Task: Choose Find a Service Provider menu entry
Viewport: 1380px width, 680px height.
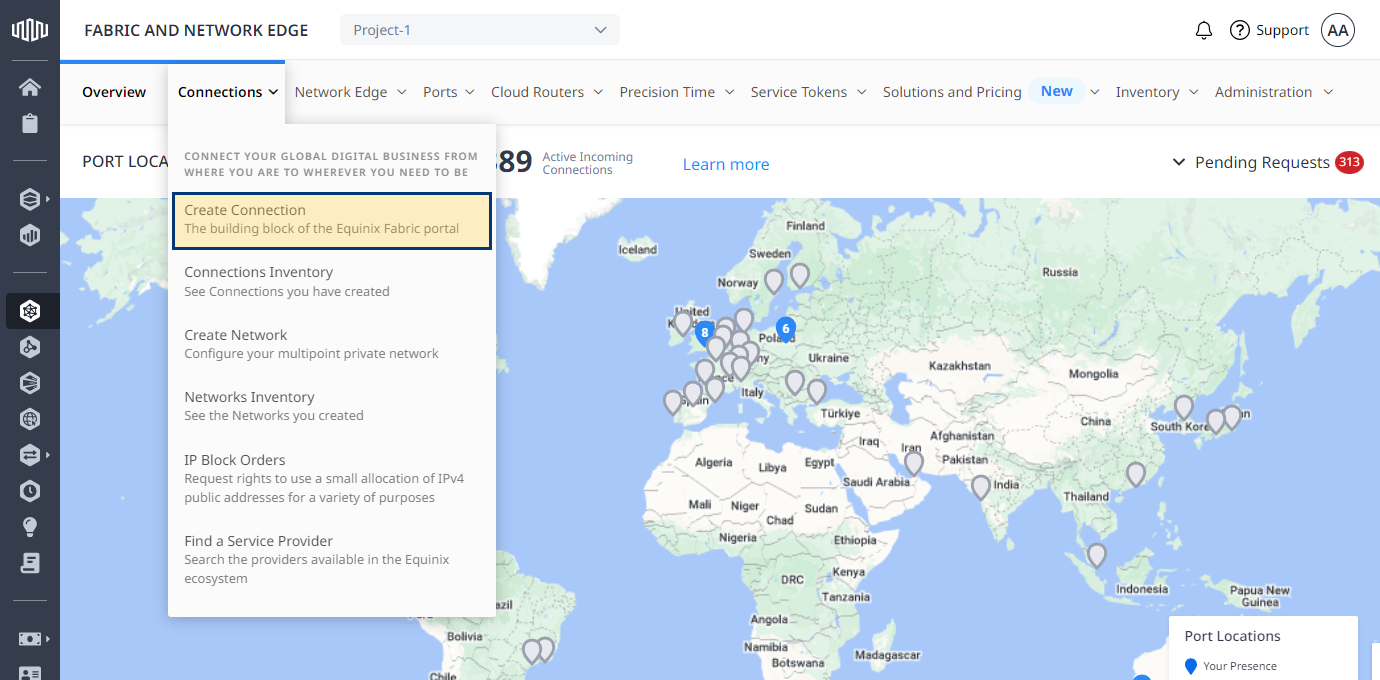Action: tap(332, 559)
